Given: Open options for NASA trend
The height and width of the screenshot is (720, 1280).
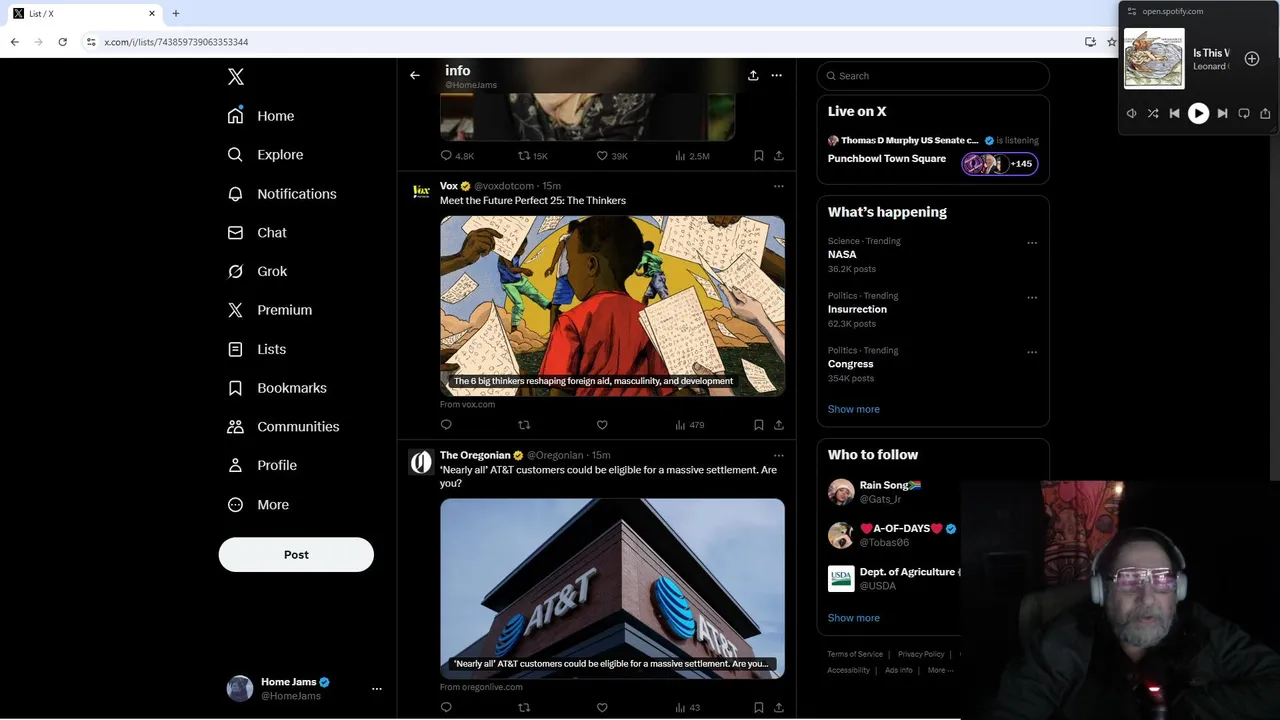Looking at the screenshot, I should point(1032,243).
